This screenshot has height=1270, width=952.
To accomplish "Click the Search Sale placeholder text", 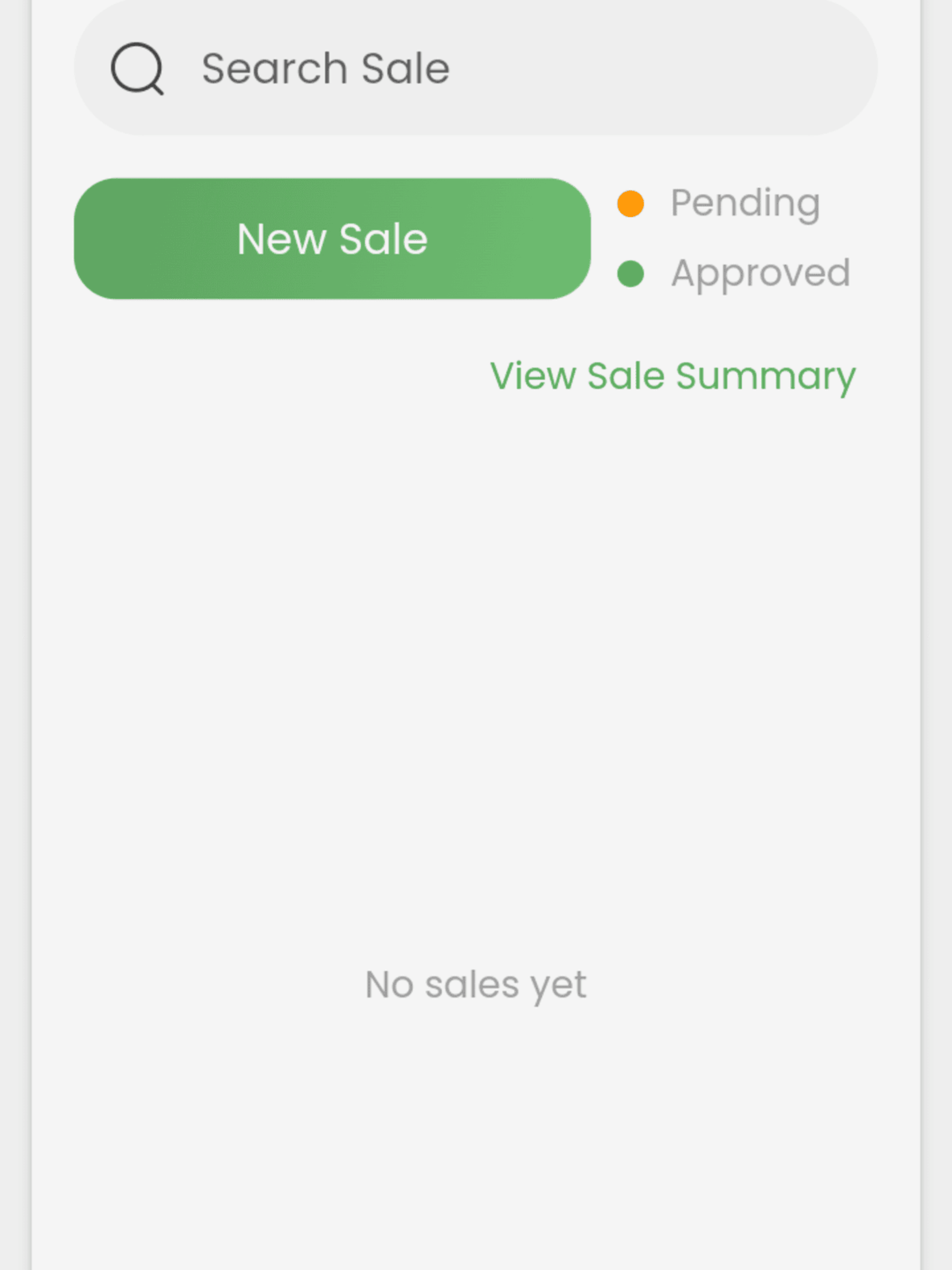I will click(325, 68).
